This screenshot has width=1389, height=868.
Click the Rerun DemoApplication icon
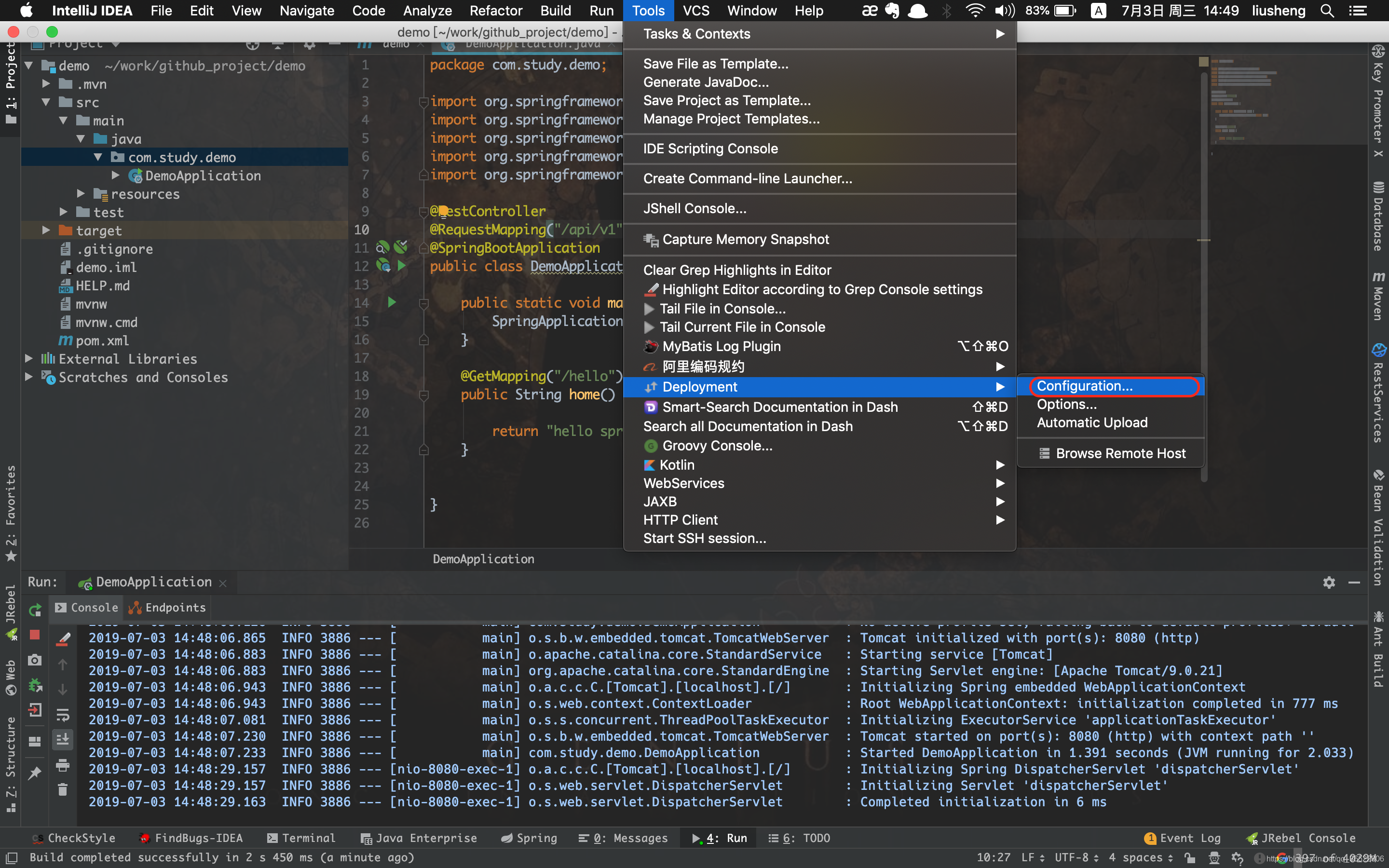[x=34, y=610]
